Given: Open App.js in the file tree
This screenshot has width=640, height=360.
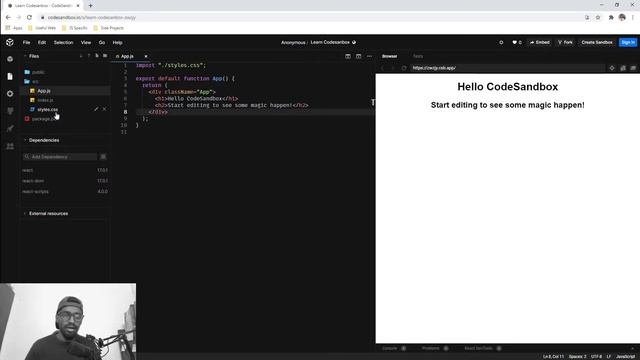Looking at the screenshot, I should click(44, 91).
